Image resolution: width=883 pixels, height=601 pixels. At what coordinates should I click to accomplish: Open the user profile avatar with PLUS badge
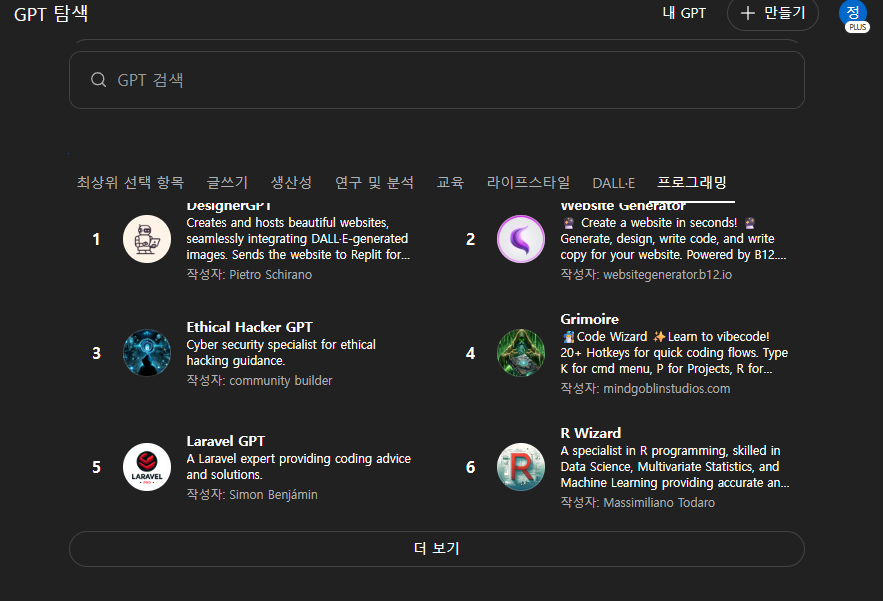[x=853, y=15]
